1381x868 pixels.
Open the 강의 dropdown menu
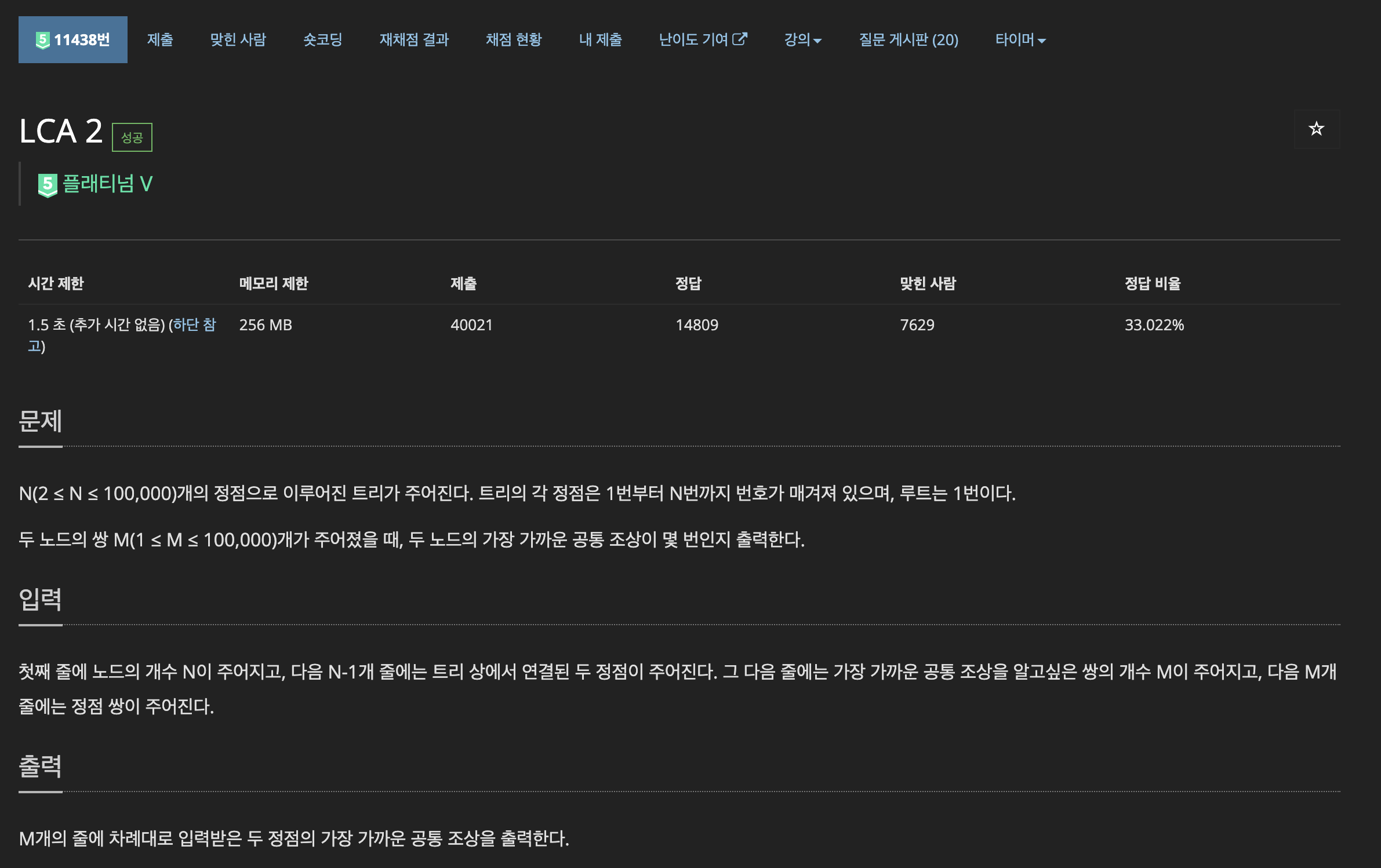802,39
